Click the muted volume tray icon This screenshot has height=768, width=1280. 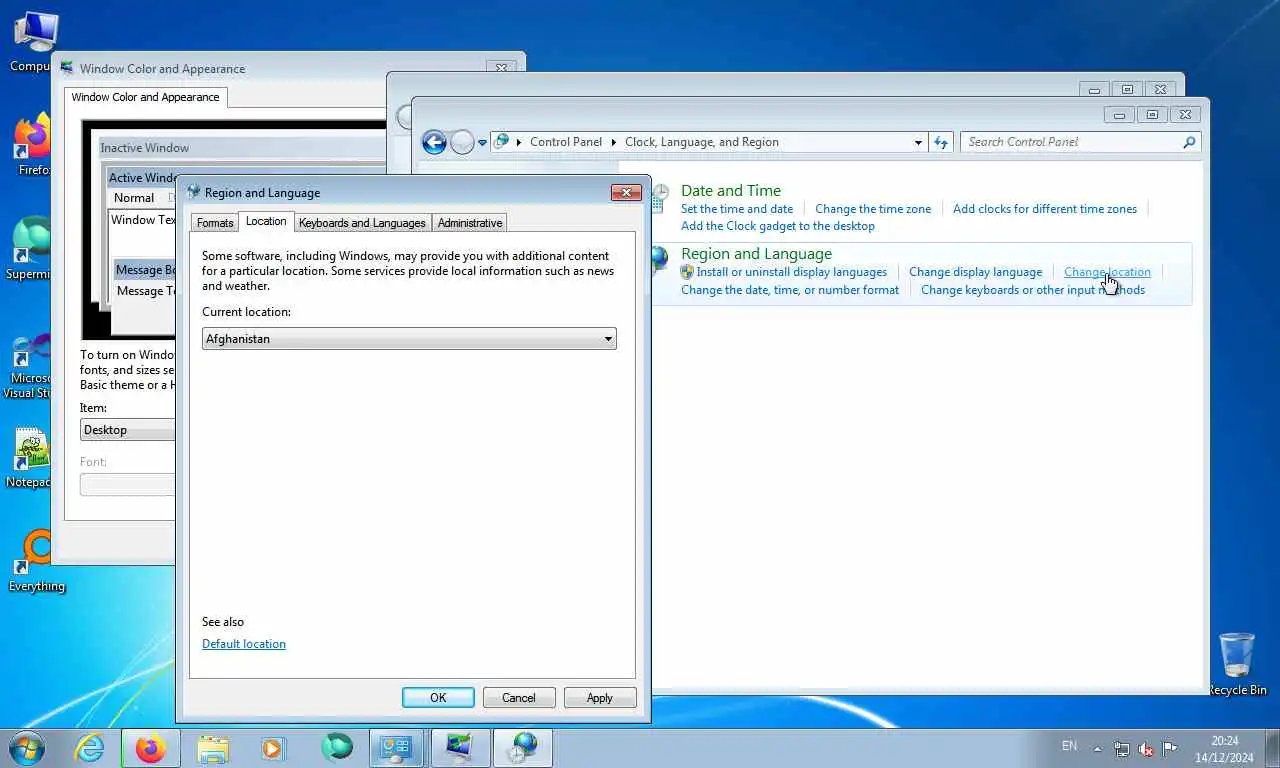[x=1146, y=749]
